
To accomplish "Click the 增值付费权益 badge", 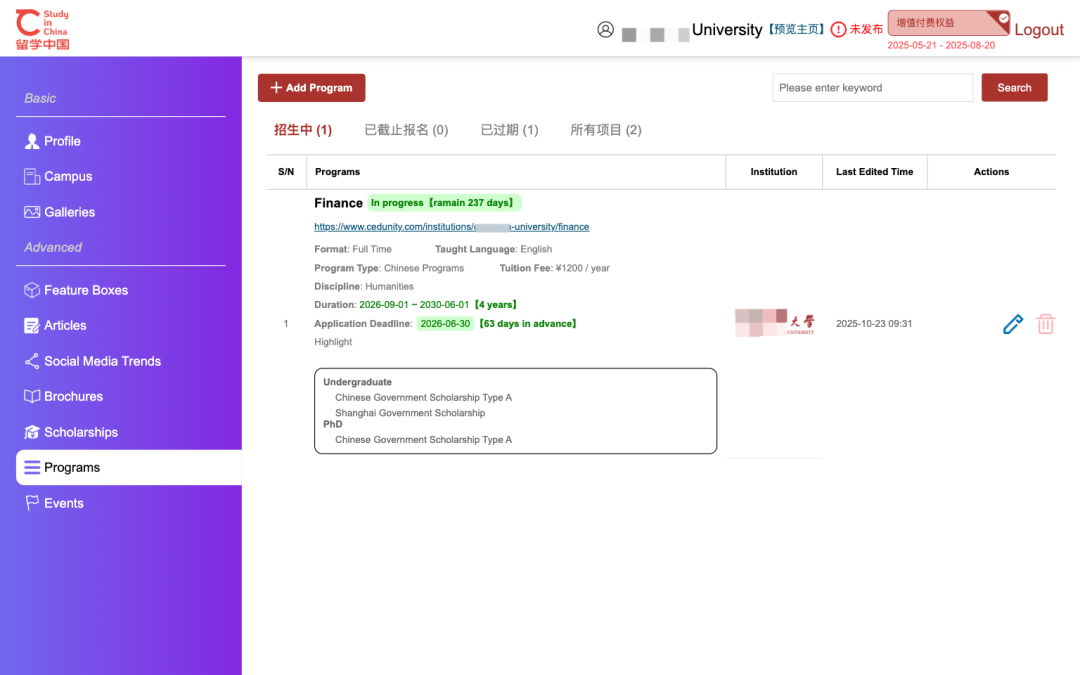I will 948,23.
